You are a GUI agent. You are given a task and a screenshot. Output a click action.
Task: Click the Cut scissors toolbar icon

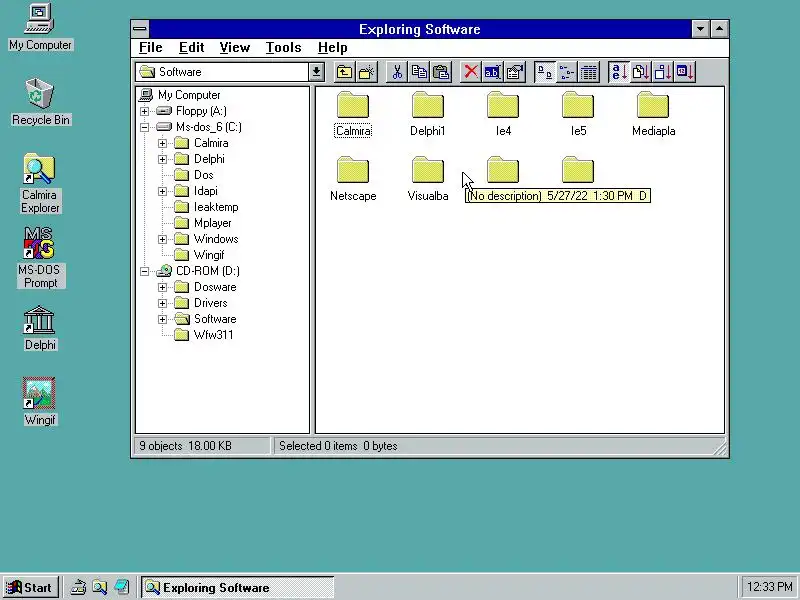[397, 72]
